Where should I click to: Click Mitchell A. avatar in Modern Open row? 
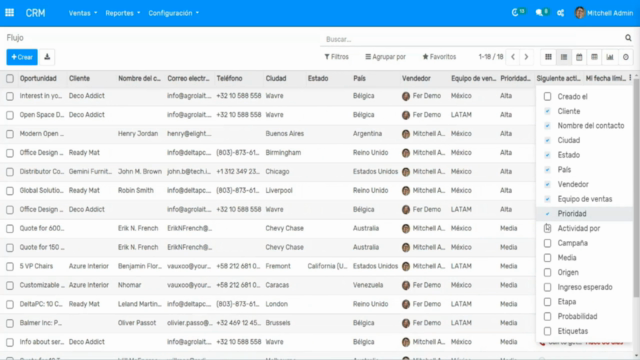pyautogui.click(x=406, y=134)
